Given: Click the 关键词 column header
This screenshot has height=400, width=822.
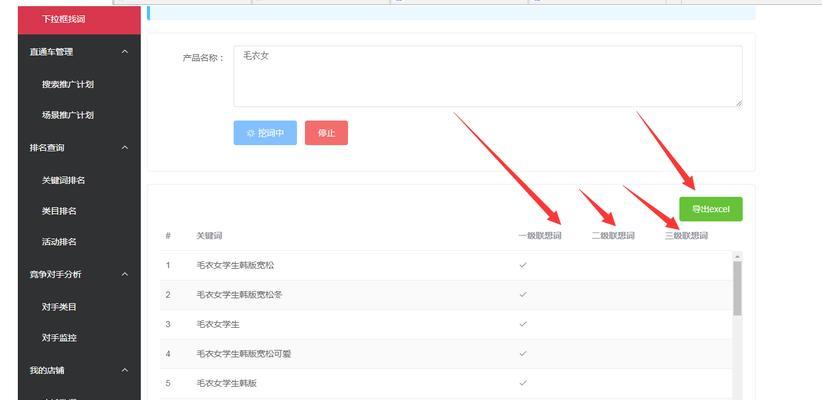Looking at the screenshot, I should (209, 236).
